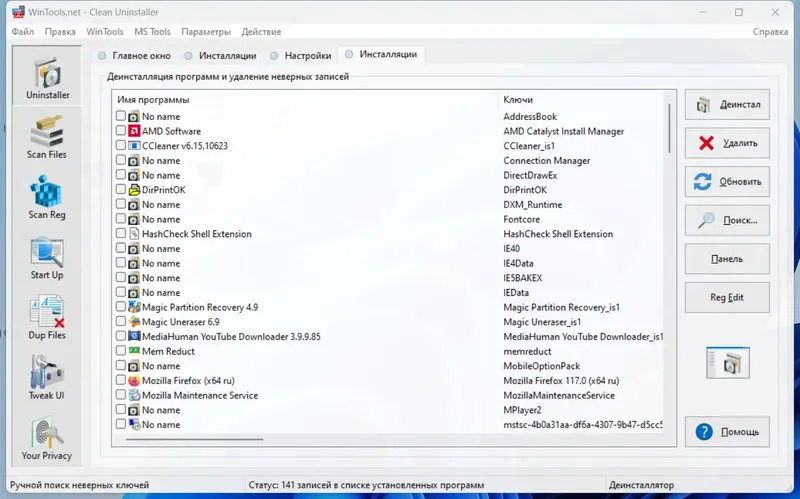
Task: Click the WinTools.net title bar app icon
Action: click(x=18, y=12)
